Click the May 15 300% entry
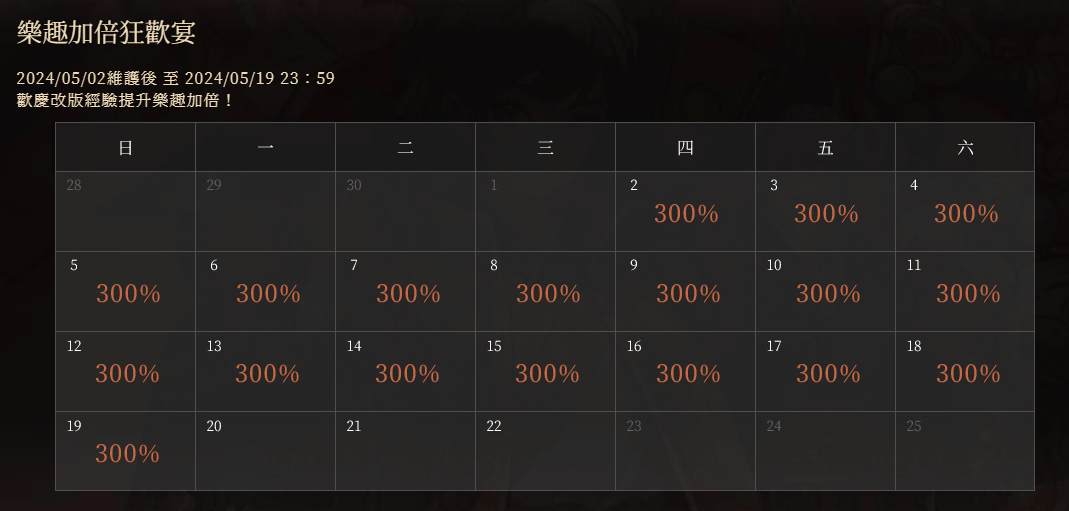 pyautogui.click(x=545, y=371)
